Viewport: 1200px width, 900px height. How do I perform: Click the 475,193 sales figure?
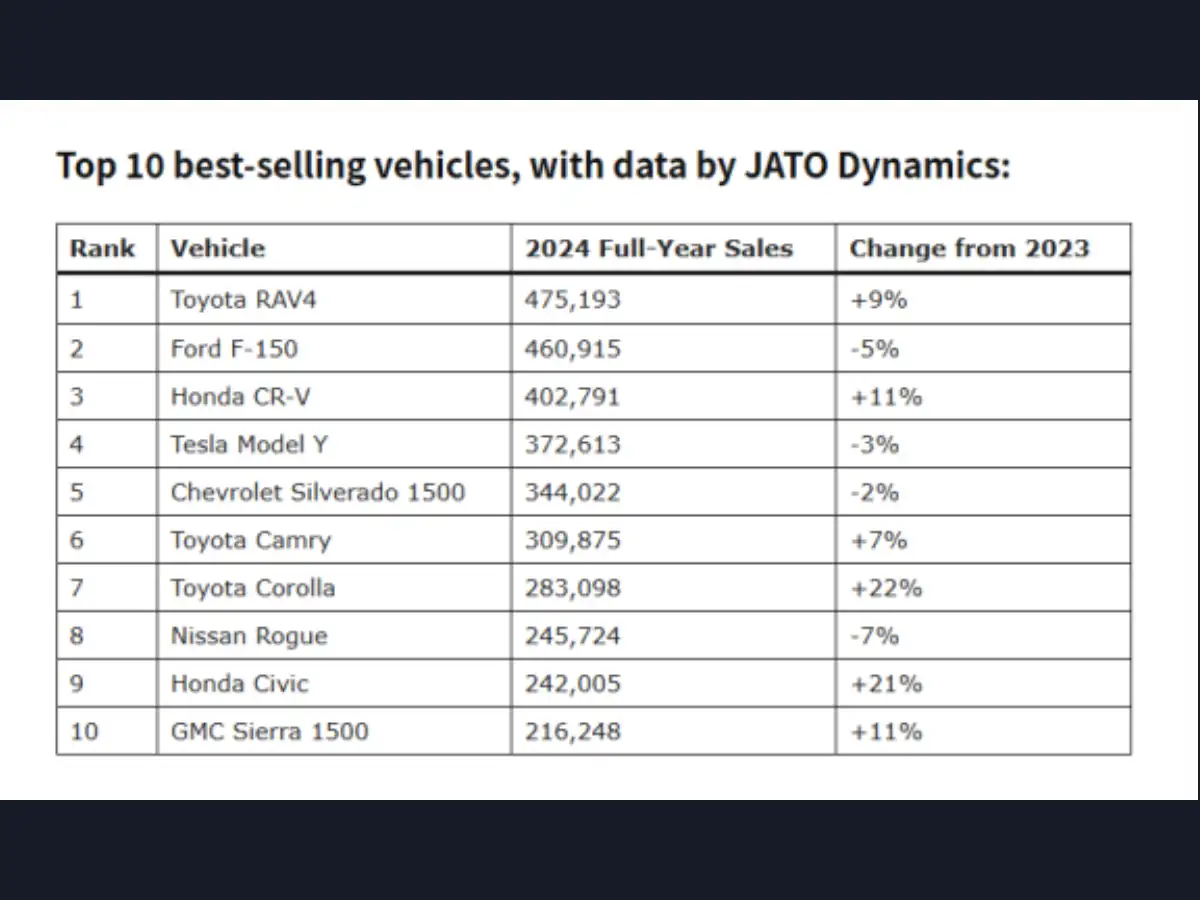573,299
